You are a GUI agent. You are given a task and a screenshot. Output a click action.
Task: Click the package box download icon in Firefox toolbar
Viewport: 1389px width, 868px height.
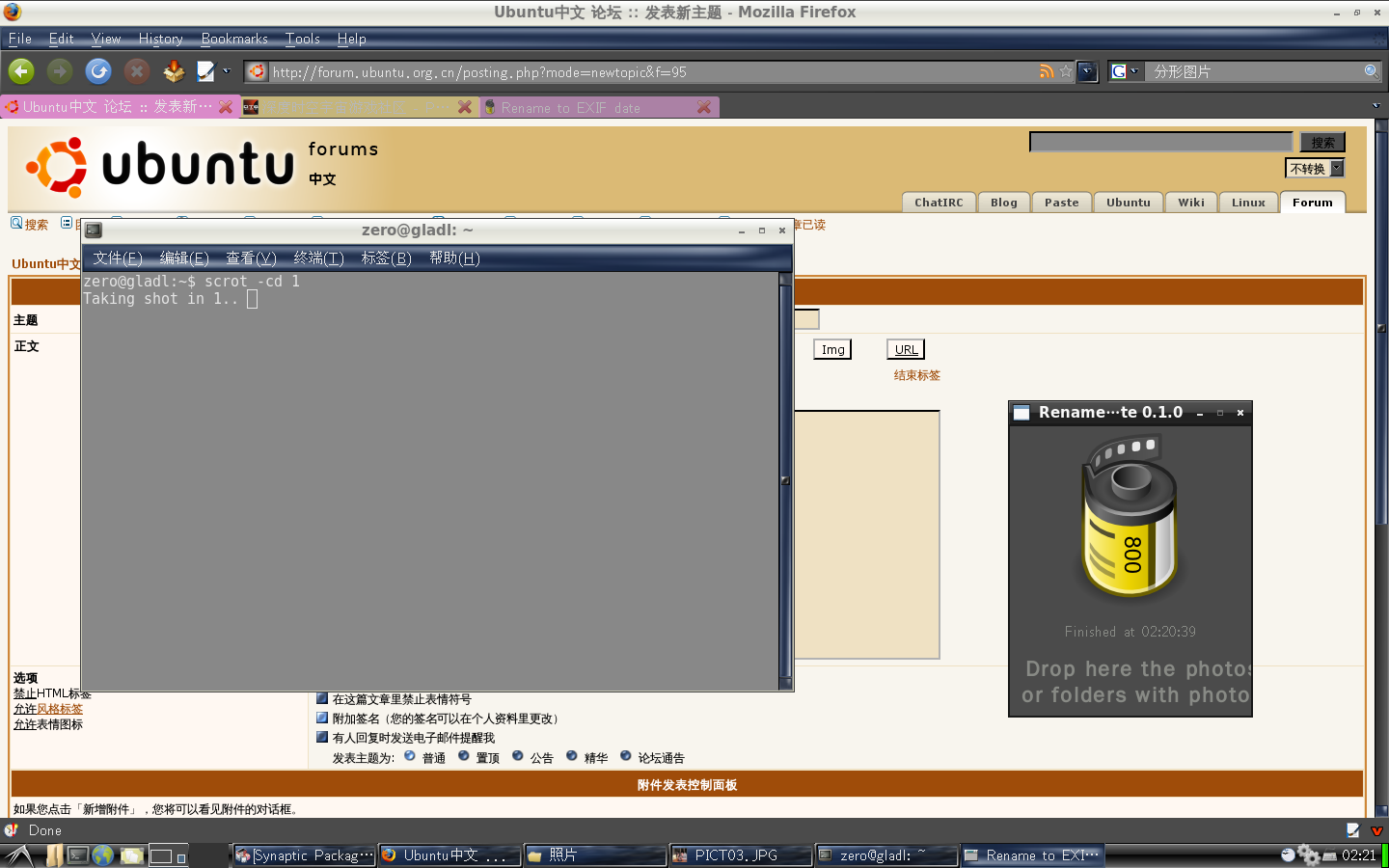coord(174,71)
